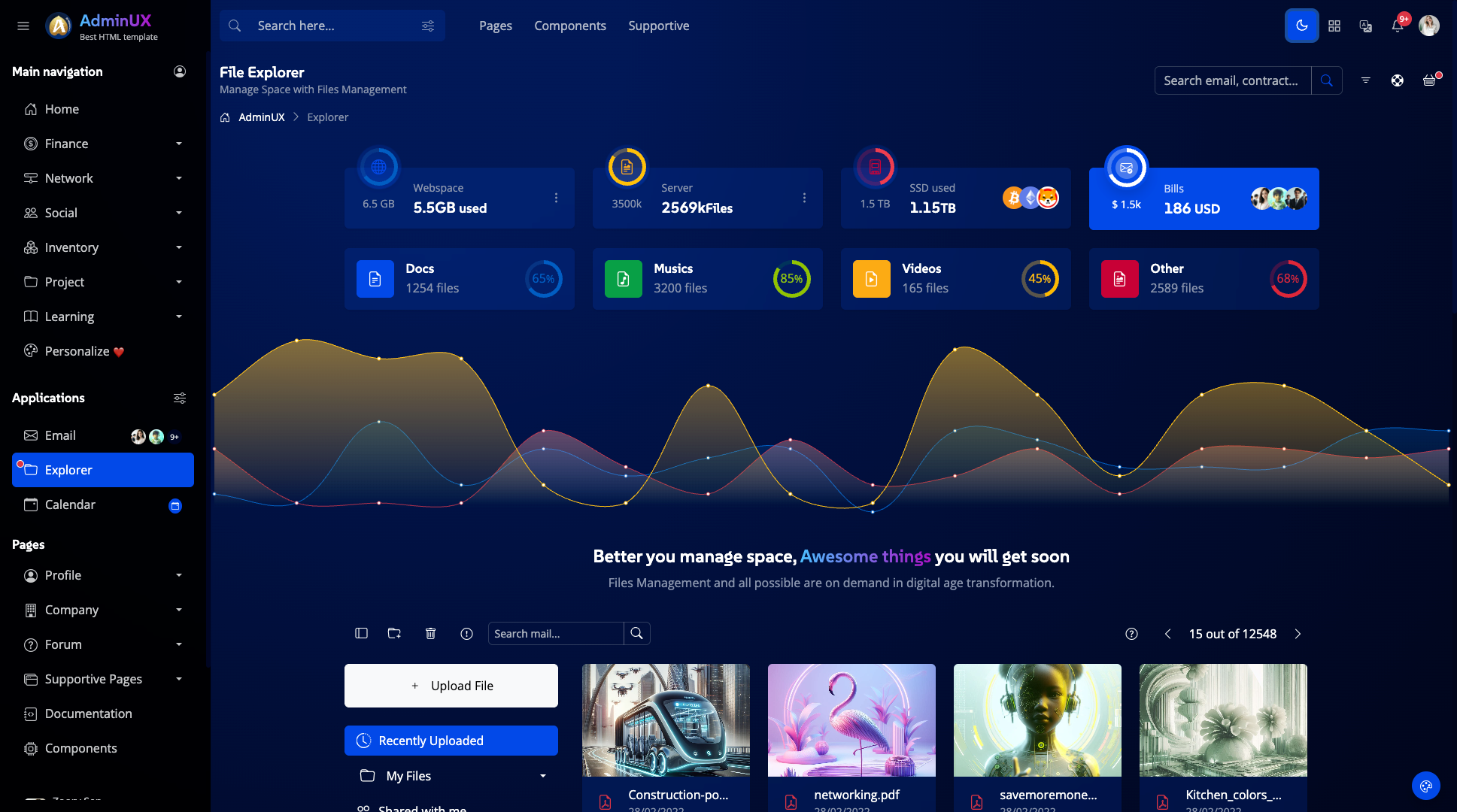Screen dimensions: 1457x812
Task: Open the Components top menu
Action: pos(569,26)
